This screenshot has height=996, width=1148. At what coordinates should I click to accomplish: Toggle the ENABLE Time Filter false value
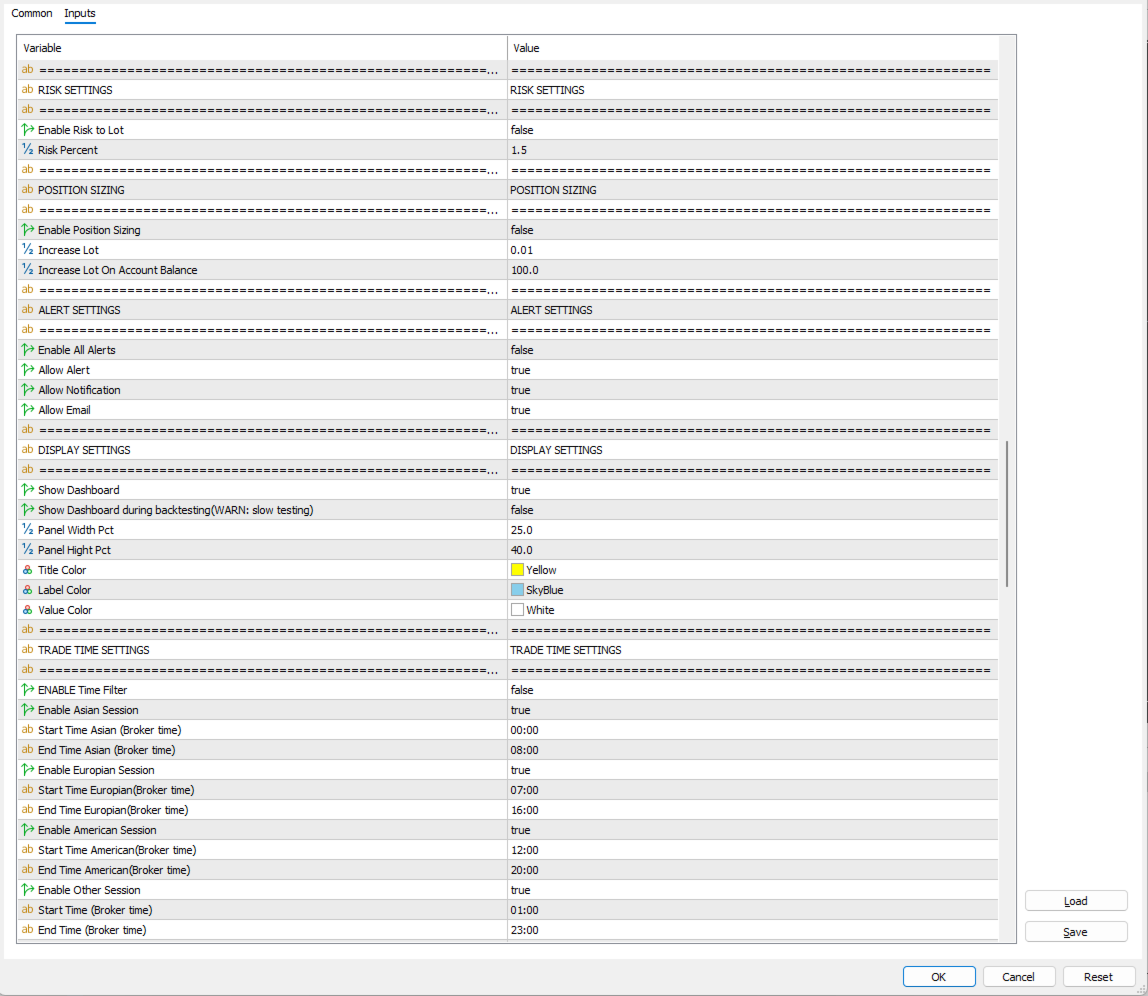tap(753, 690)
